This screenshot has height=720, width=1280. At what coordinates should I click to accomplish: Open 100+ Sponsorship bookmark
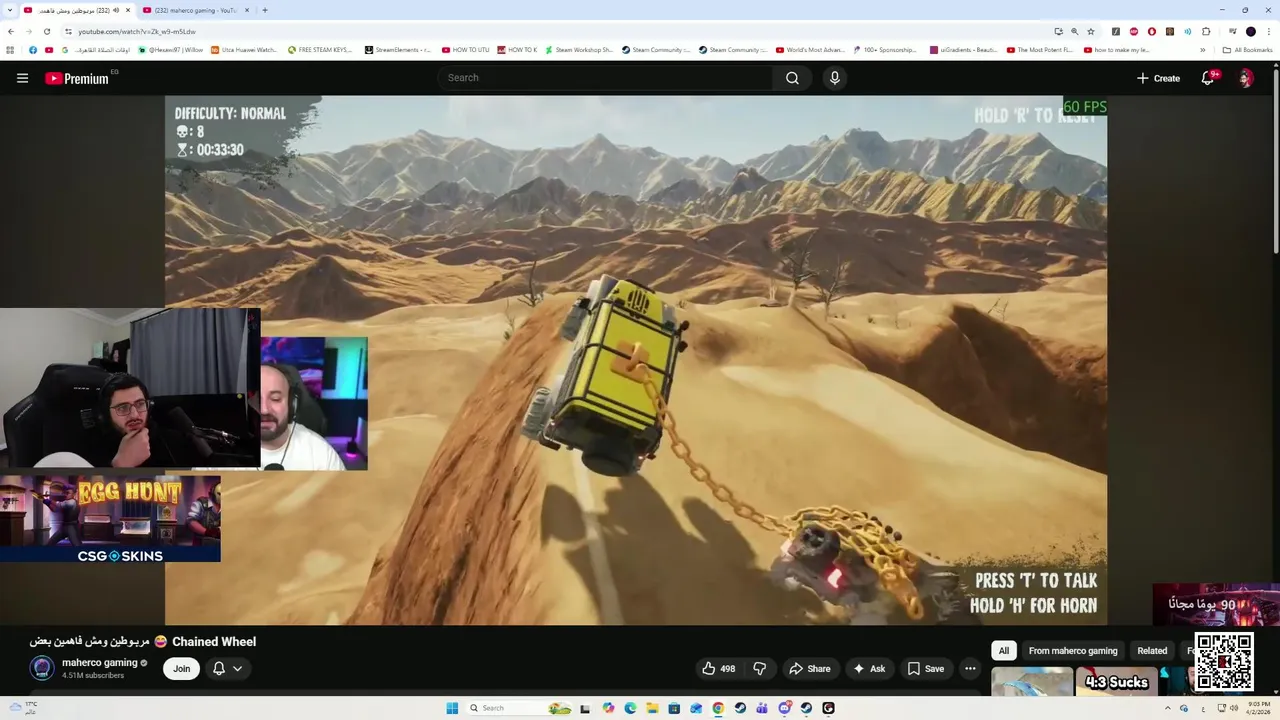pos(885,50)
